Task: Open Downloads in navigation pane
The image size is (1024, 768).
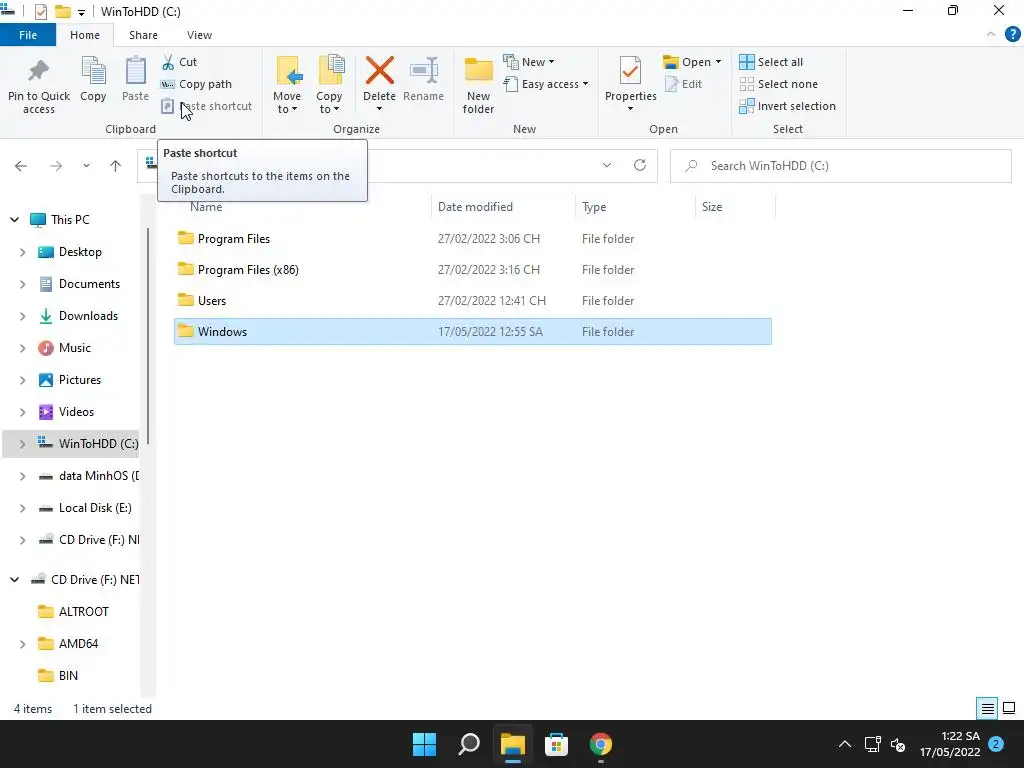Action: pos(88,316)
